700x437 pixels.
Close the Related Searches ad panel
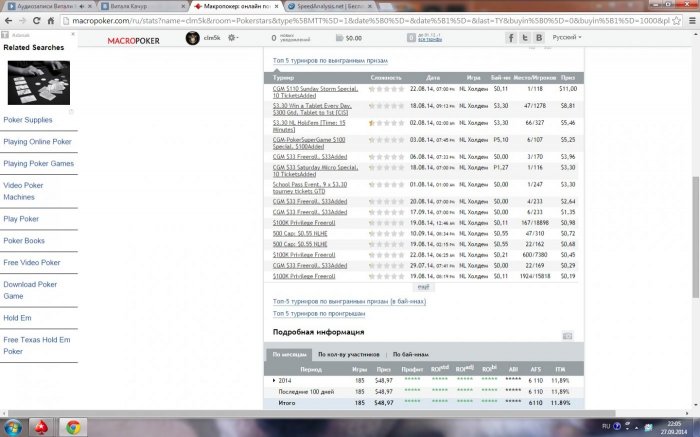pos(73,34)
